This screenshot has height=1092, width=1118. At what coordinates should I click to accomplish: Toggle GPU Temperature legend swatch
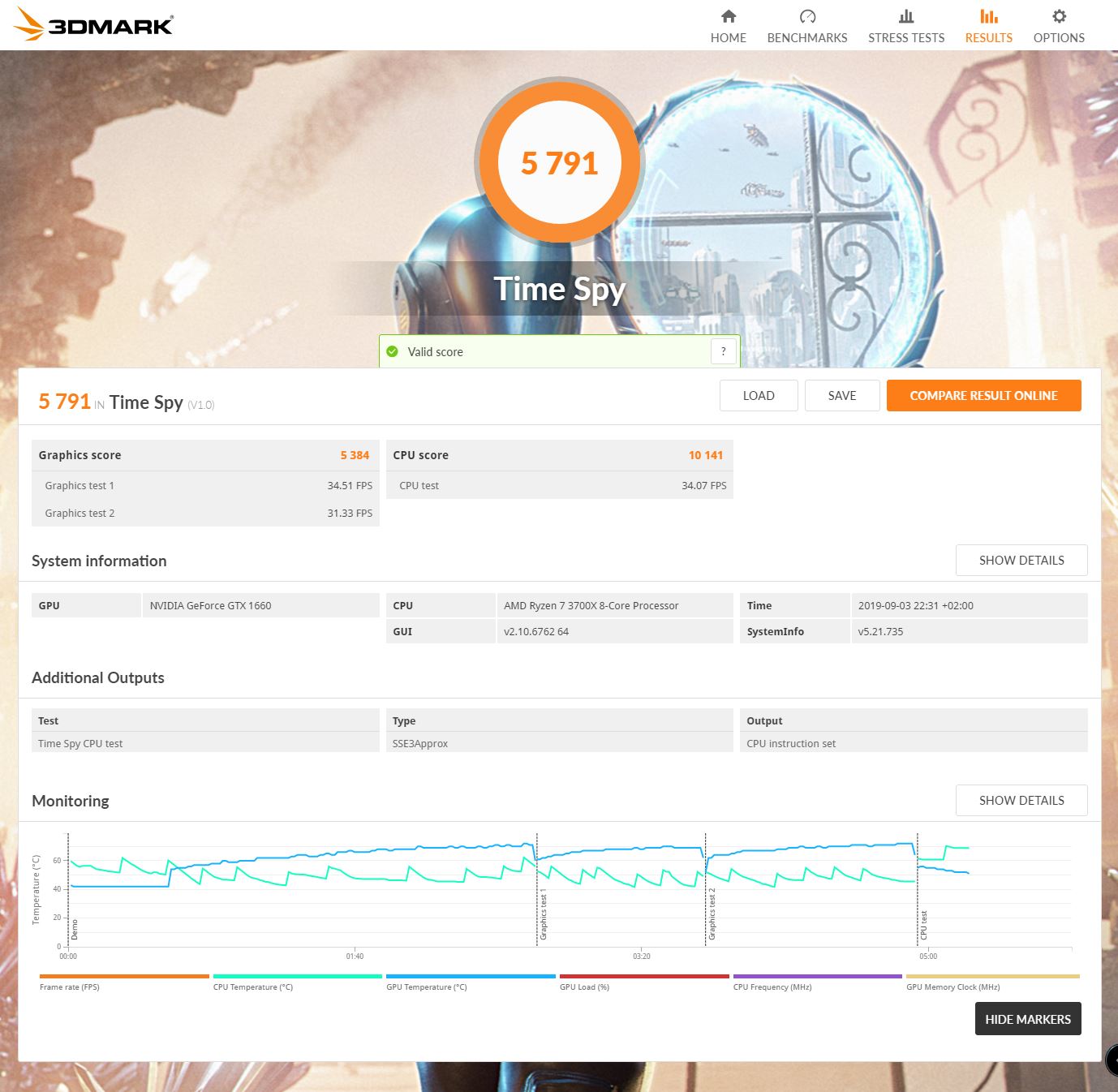(x=471, y=977)
